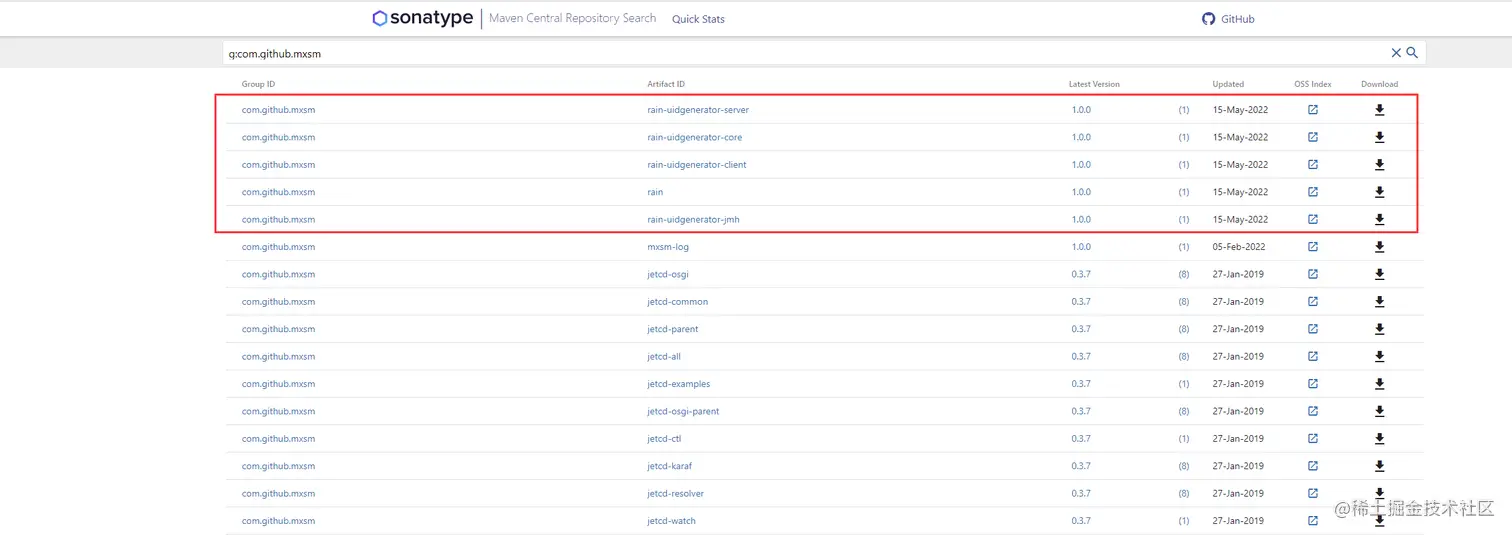Open the rain-uidgenerator-client artifact link

697,165
